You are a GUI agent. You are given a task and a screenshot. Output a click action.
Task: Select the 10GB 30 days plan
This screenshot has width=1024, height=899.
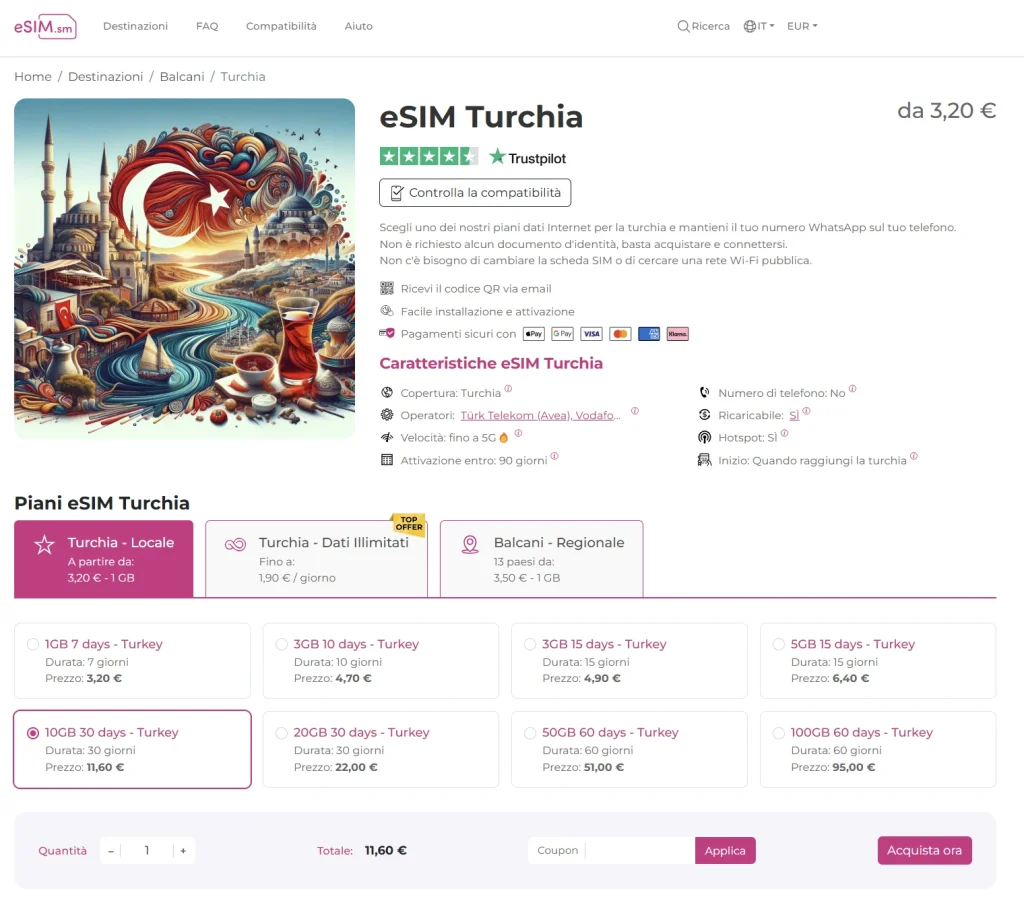pyautogui.click(x=132, y=749)
